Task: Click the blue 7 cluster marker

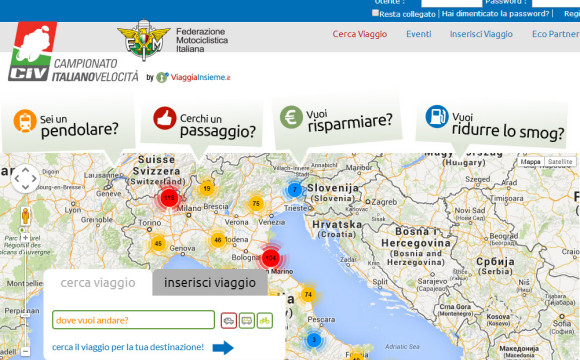Action: 294,190
